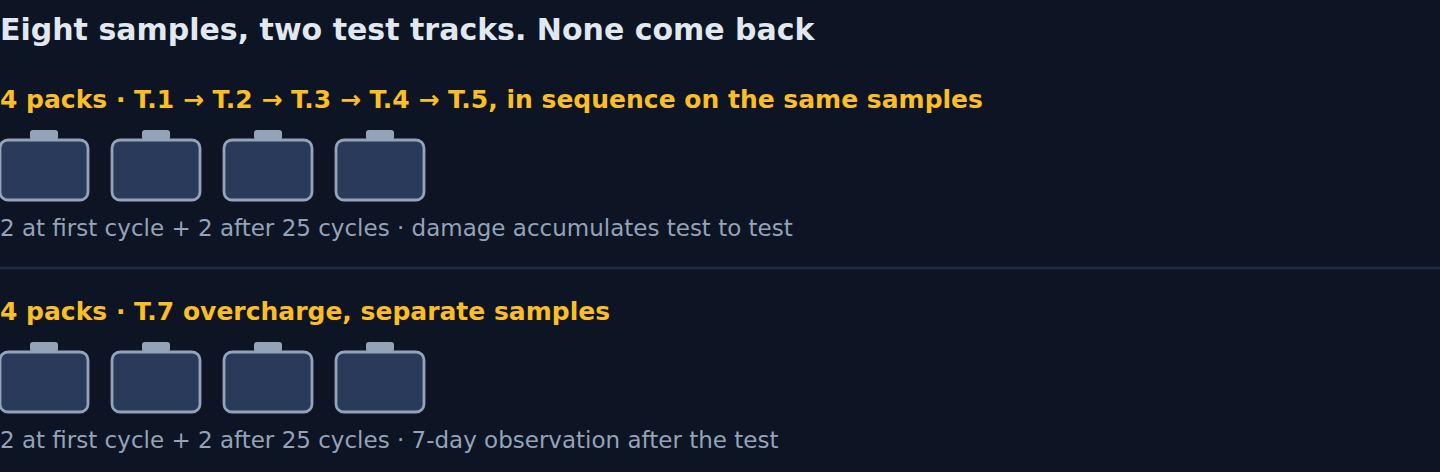The width and height of the screenshot is (1440, 472).
Task: Select the second battery pack under T.7 overcharge
Action: (x=156, y=378)
